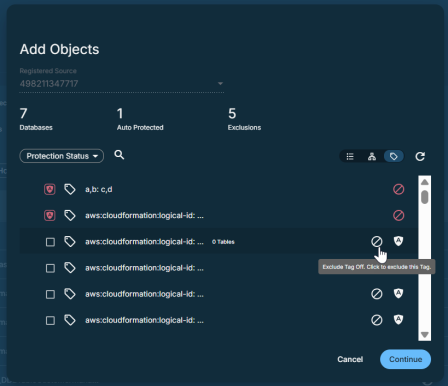The height and width of the screenshot is (386, 448).
Task: Continue with selected objects
Action: pos(405,359)
